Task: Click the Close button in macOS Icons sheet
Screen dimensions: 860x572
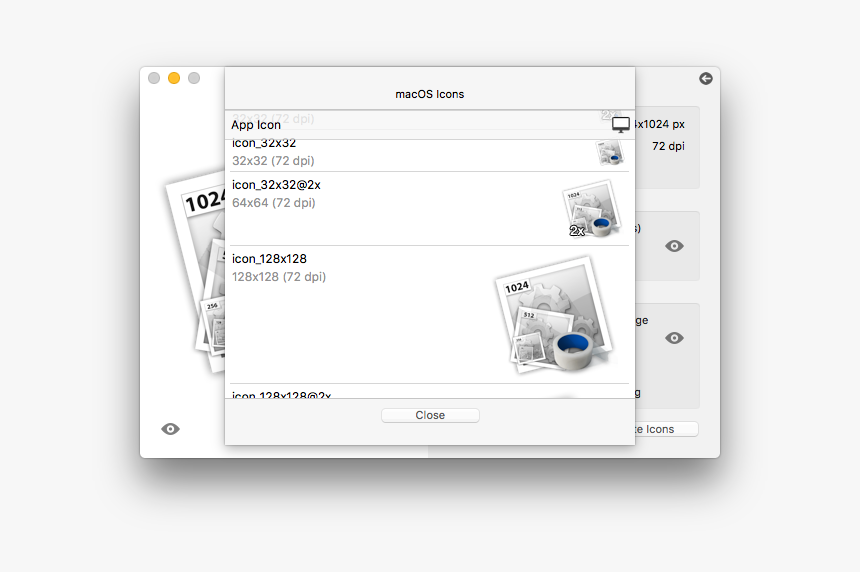Action: coord(430,415)
